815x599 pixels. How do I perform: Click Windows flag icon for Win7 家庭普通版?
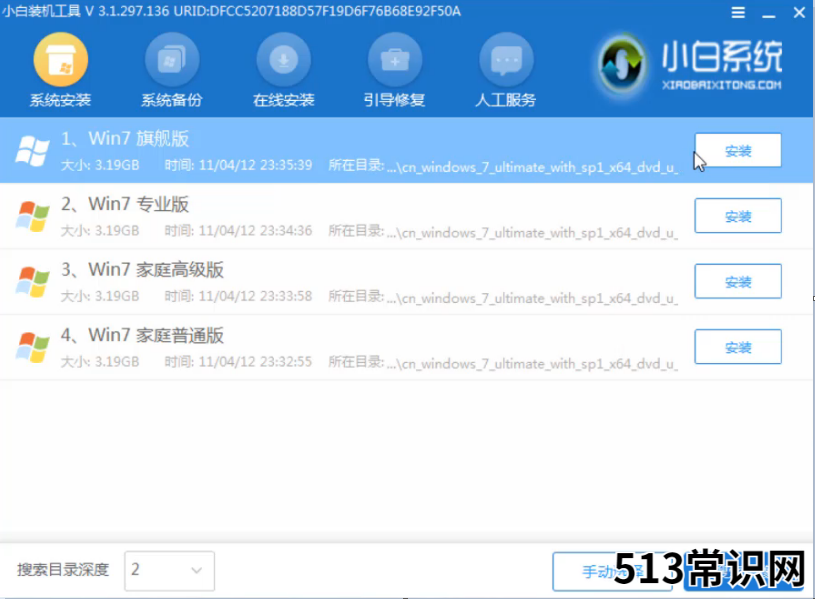pos(33,348)
